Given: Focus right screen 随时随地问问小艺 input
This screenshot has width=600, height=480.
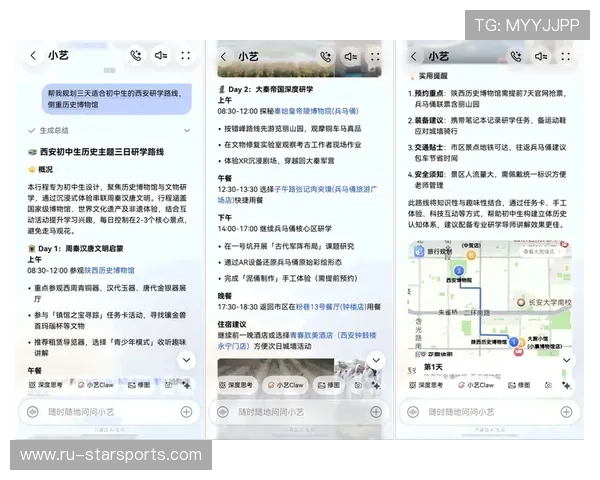Looking at the screenshot, I should tap(489, 412).
